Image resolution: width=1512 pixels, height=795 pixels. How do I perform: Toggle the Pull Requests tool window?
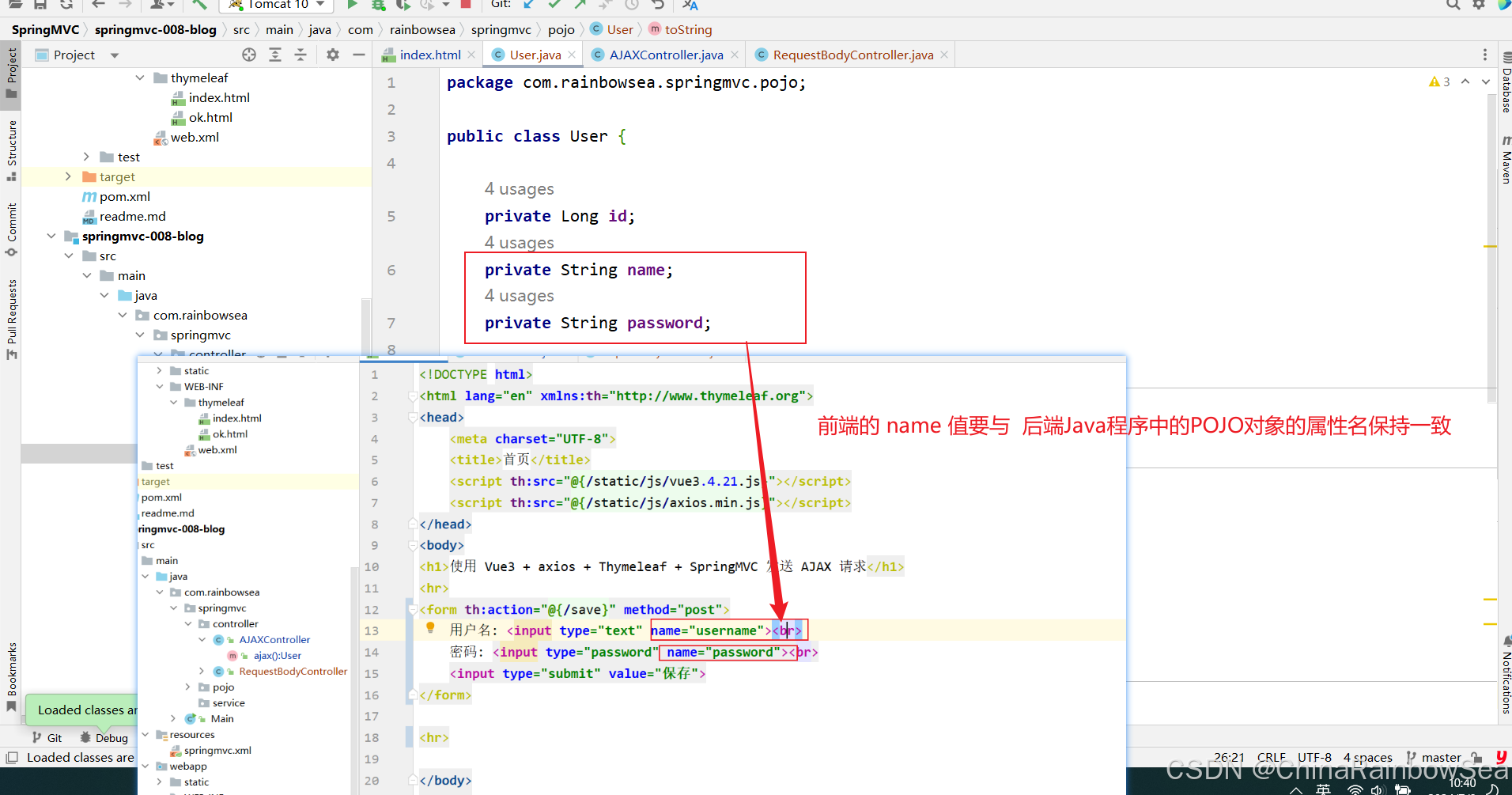(x=12, y=318)
